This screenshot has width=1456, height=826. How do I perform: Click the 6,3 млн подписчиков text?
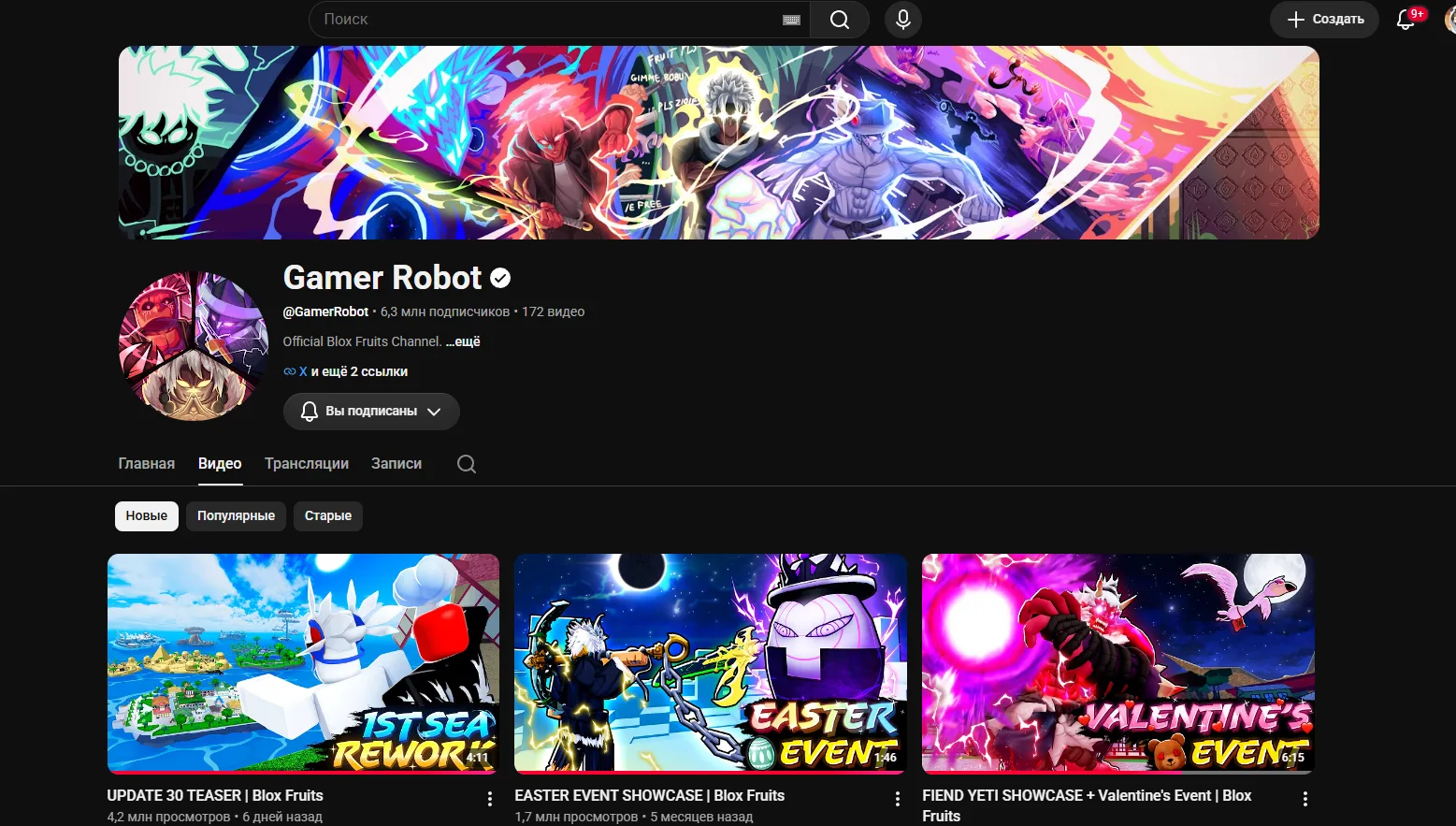[x=445, y=312]
